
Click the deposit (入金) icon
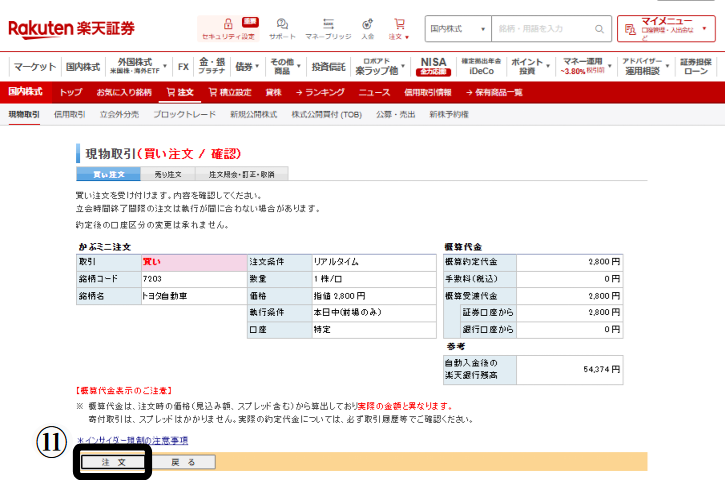(x=367, y=24)
